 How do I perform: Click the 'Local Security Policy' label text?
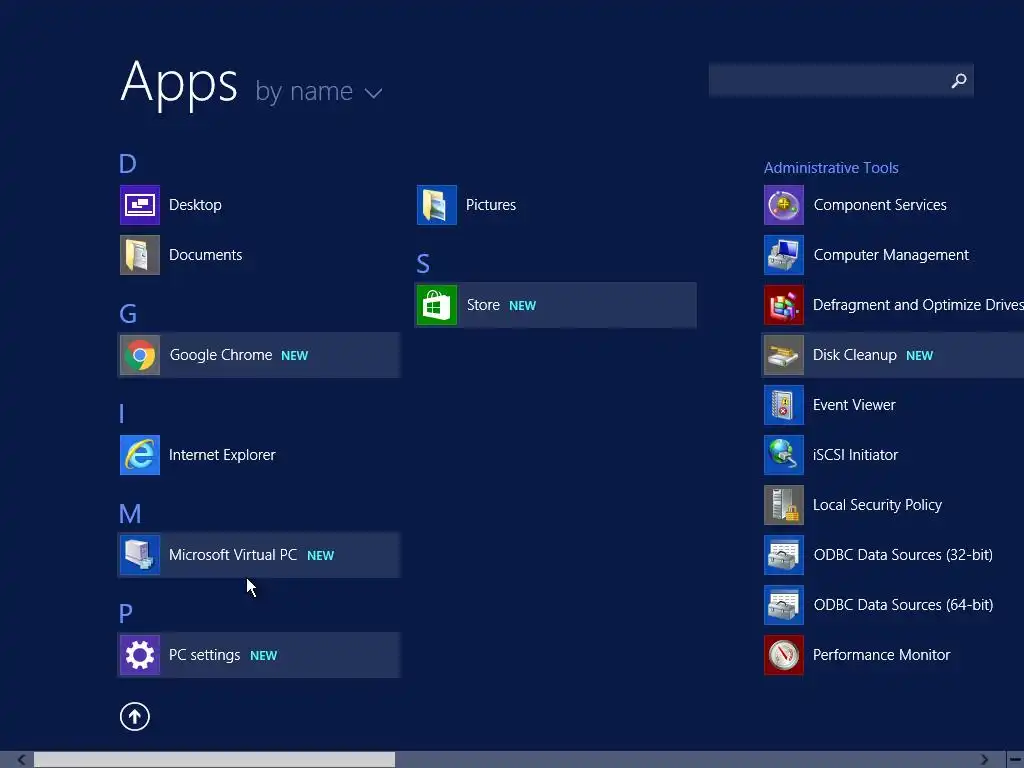[x=877, y=505]
